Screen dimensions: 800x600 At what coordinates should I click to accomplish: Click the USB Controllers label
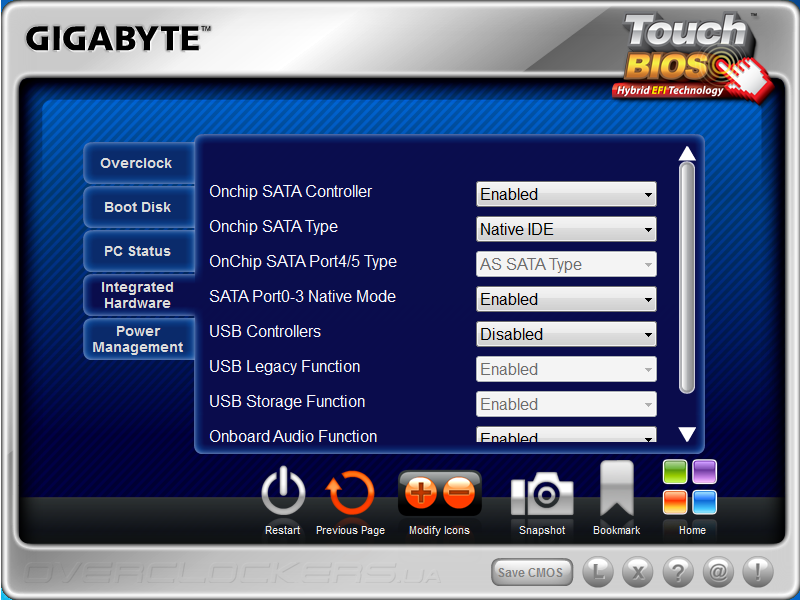[265, 332]
